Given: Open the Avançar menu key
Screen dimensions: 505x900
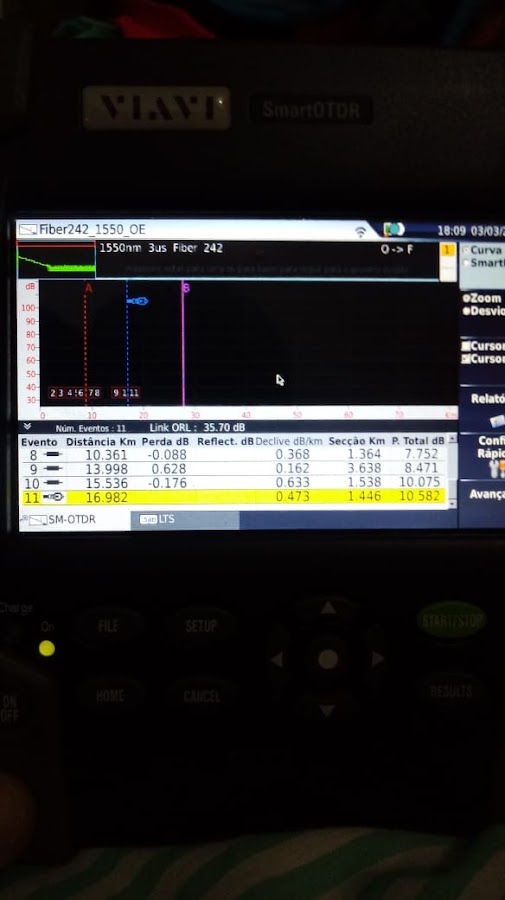Looking at the screenshot, I should 483,502.
